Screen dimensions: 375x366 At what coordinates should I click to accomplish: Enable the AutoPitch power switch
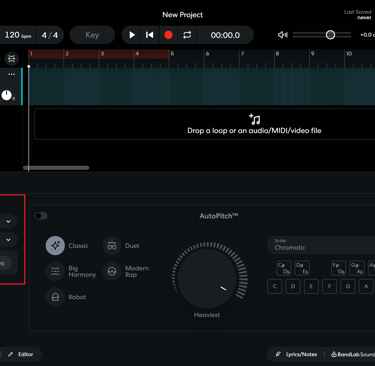point(41,216)
